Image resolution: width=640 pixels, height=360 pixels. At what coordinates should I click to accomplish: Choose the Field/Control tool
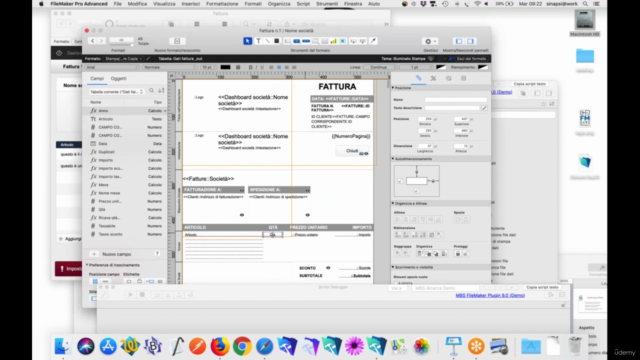click(288, 41)
